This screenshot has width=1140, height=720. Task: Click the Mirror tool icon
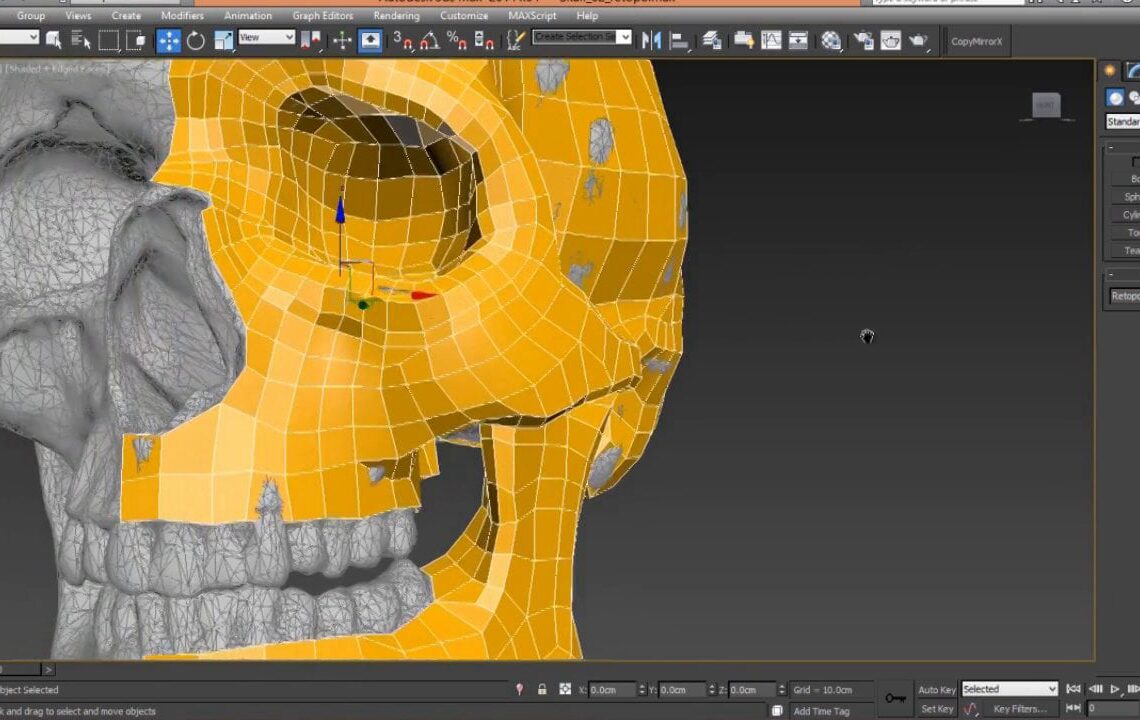point(655,41)
